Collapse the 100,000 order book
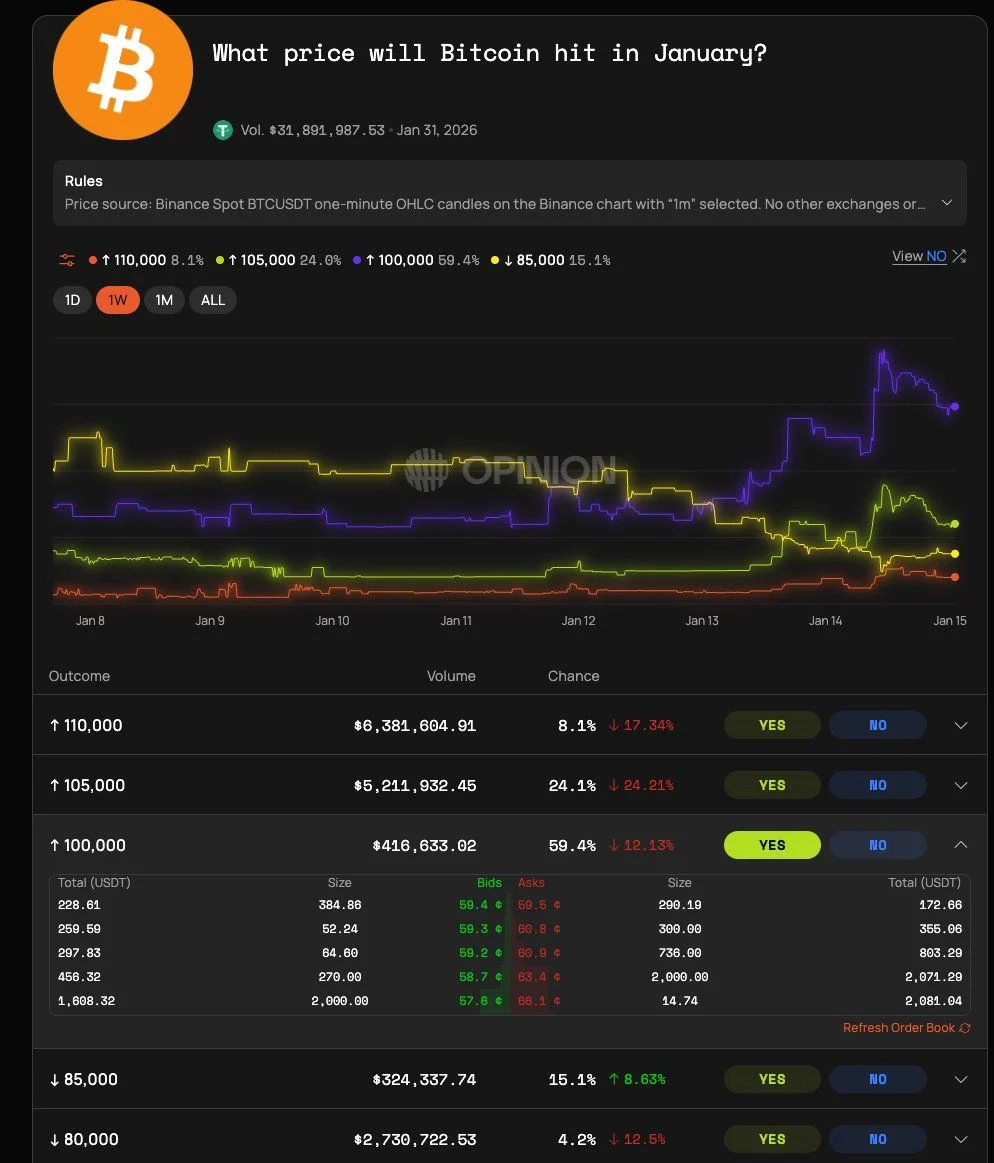This screenshot has height=1163, width=994. 960,844
